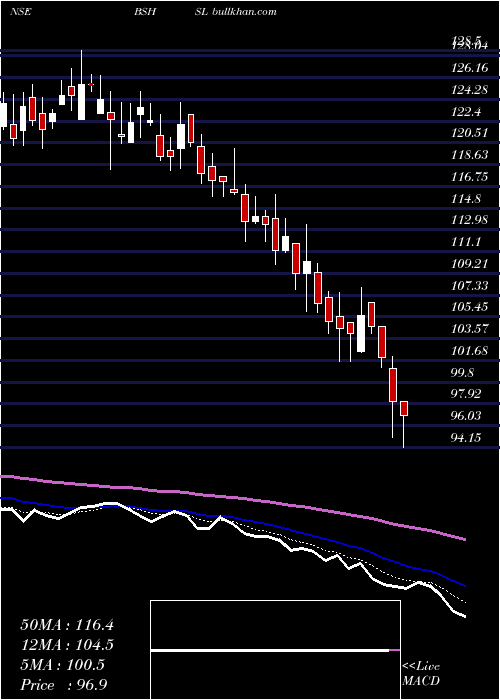Viewport: 500px width, 700px height.
Task: Click the 124.28 price axis label
Action: click(x=470, y=90)
